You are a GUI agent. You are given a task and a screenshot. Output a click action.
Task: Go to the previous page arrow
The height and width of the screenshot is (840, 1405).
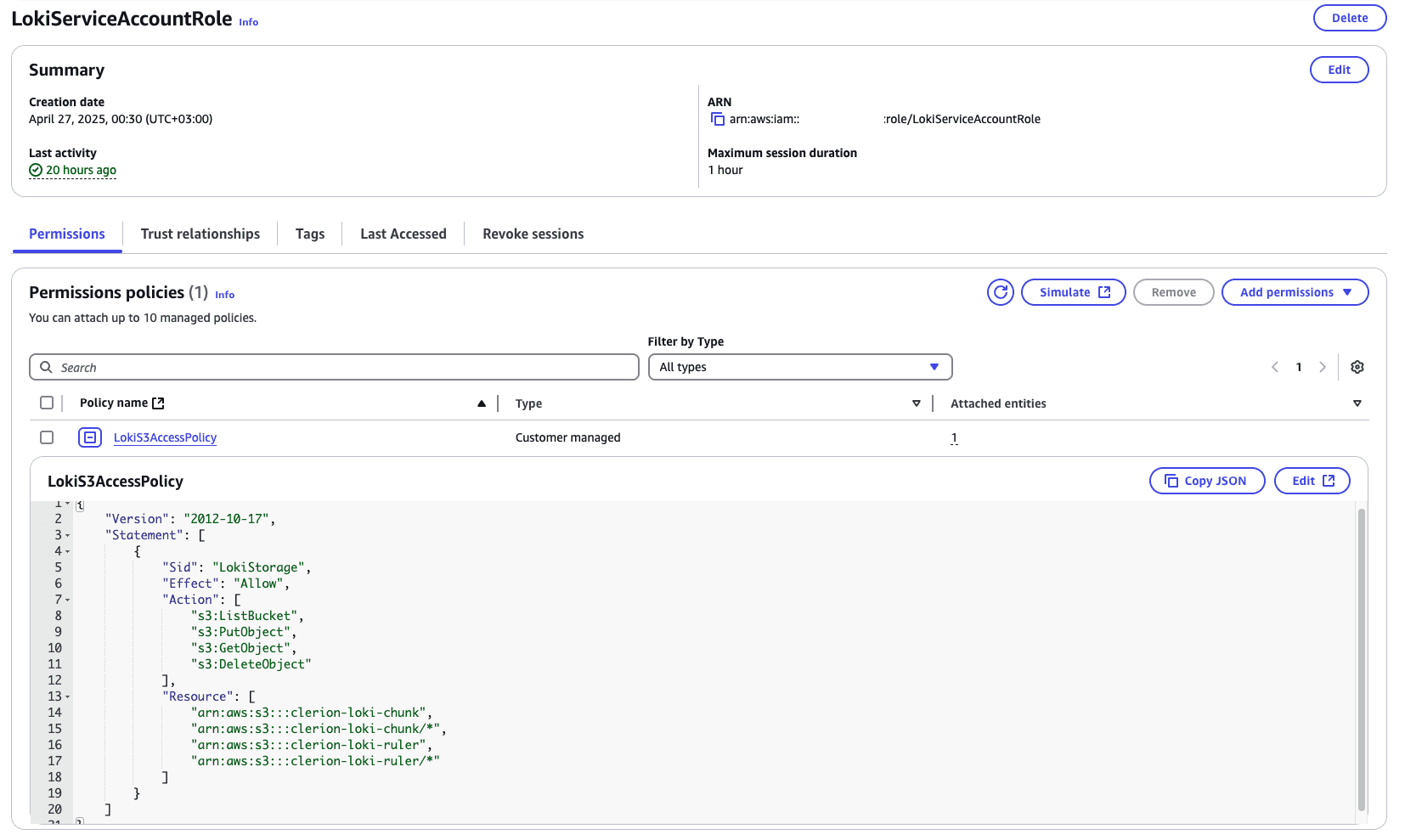tap(1275, 367)
